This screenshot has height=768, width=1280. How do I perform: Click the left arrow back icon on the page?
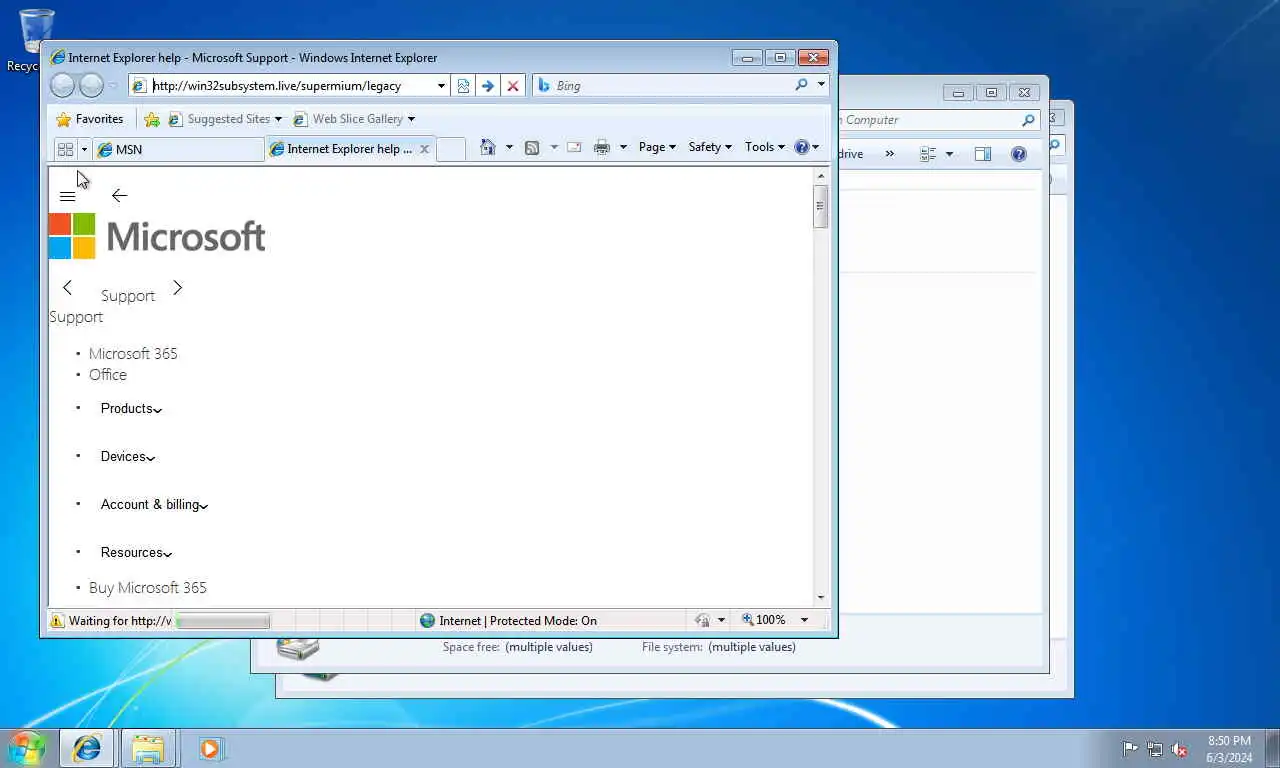pyautogui.click(x=119, y=196)
